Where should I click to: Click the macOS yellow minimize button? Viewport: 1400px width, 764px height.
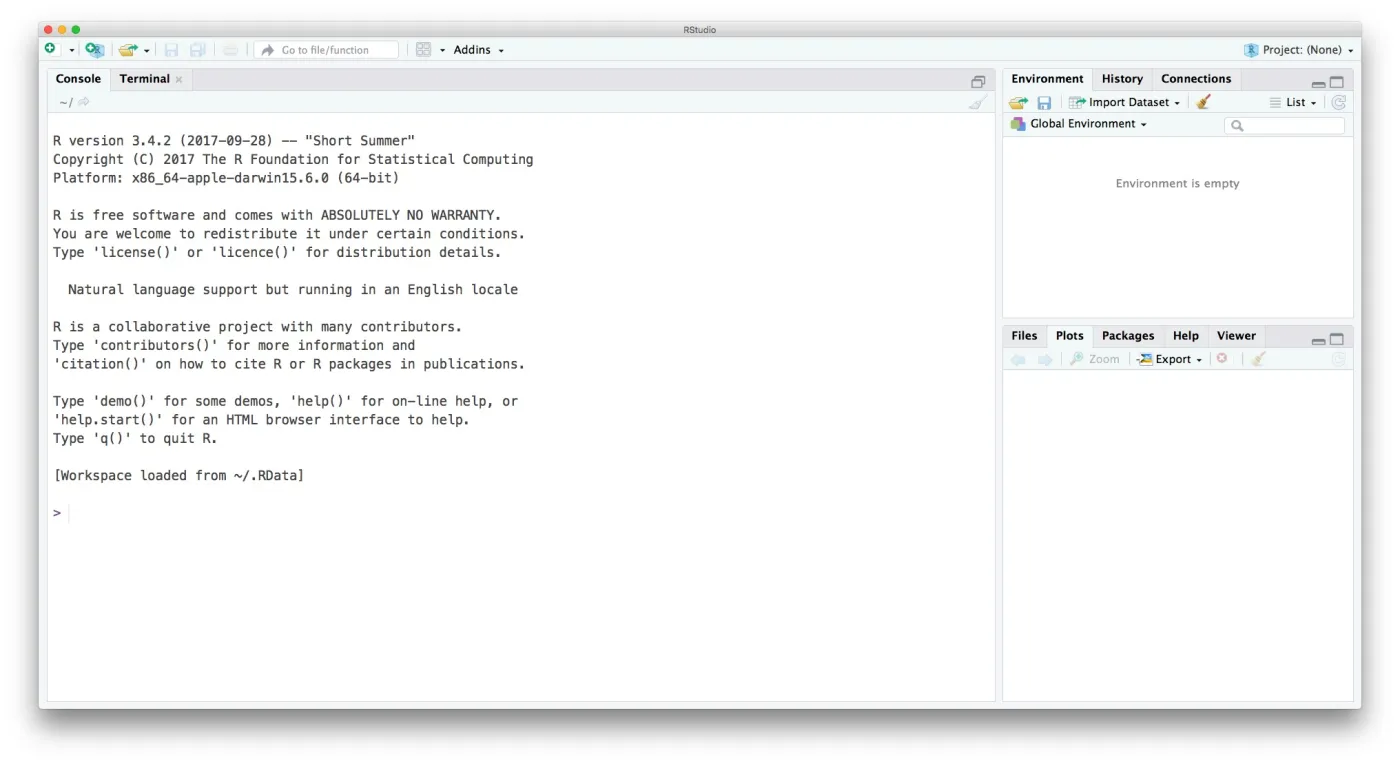pyautogui.click(x=62, y=30)
